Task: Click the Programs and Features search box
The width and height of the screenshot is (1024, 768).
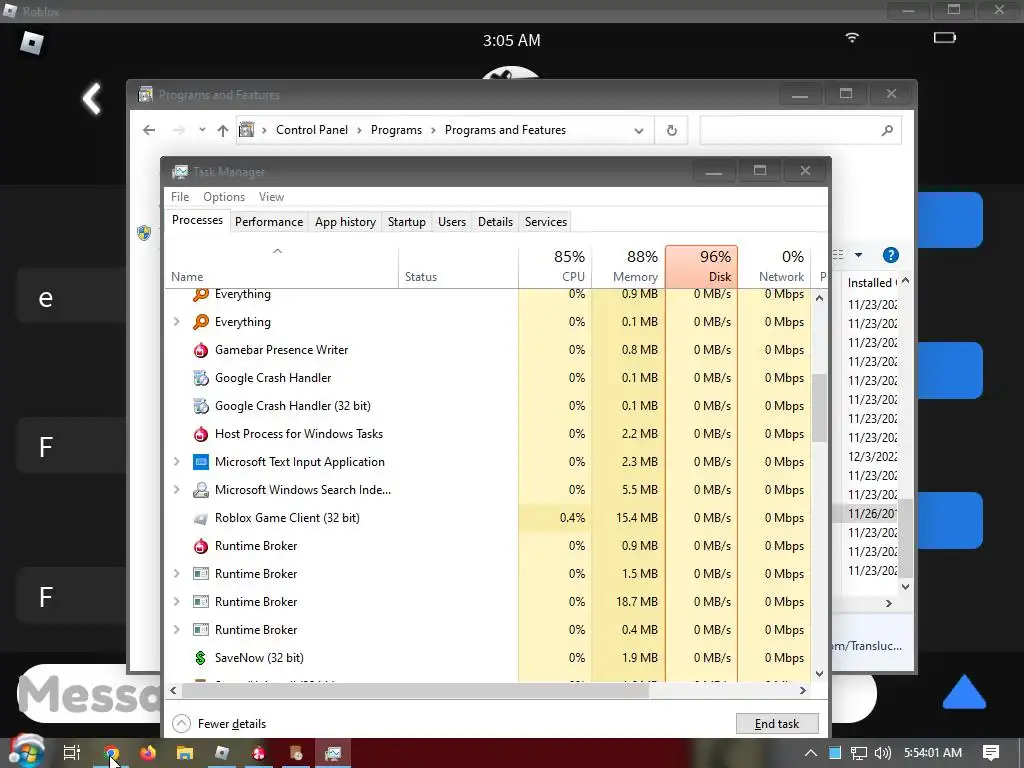Action: coord(801,131)
